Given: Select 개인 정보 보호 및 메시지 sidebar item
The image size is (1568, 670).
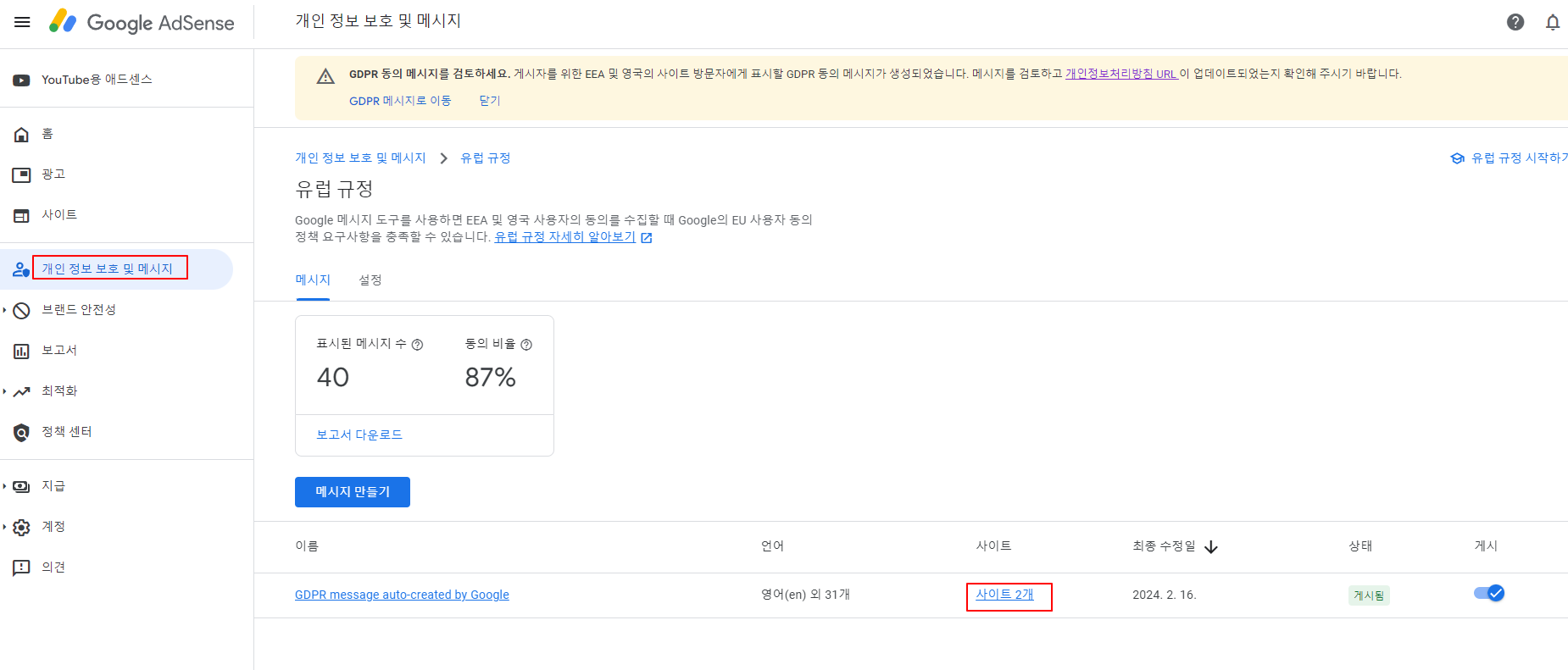Looking at the screenshot, I should coord(116,269).
